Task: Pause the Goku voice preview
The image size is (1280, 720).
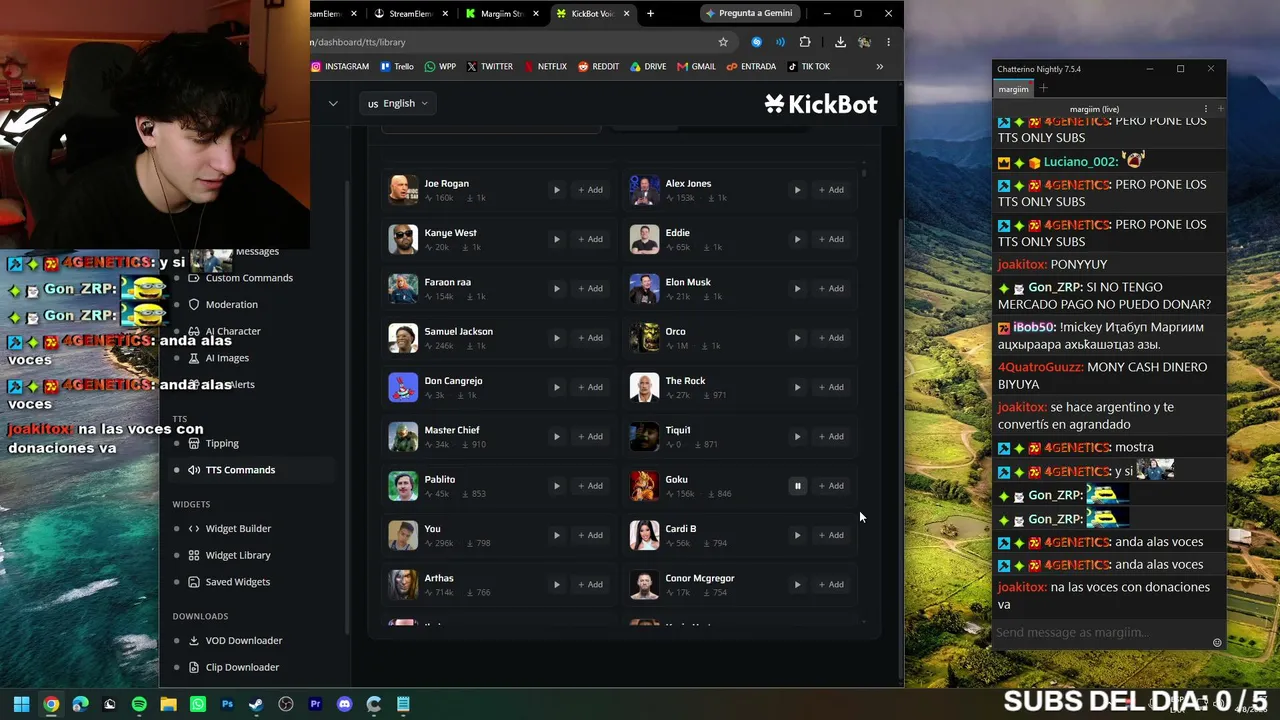Action: (x=797, y=486)
